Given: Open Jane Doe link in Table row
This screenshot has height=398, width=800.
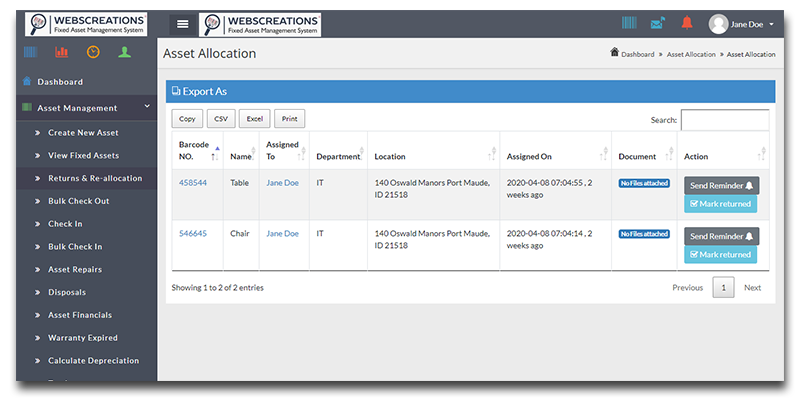Looking at the screenshot, I should (282, 183).
